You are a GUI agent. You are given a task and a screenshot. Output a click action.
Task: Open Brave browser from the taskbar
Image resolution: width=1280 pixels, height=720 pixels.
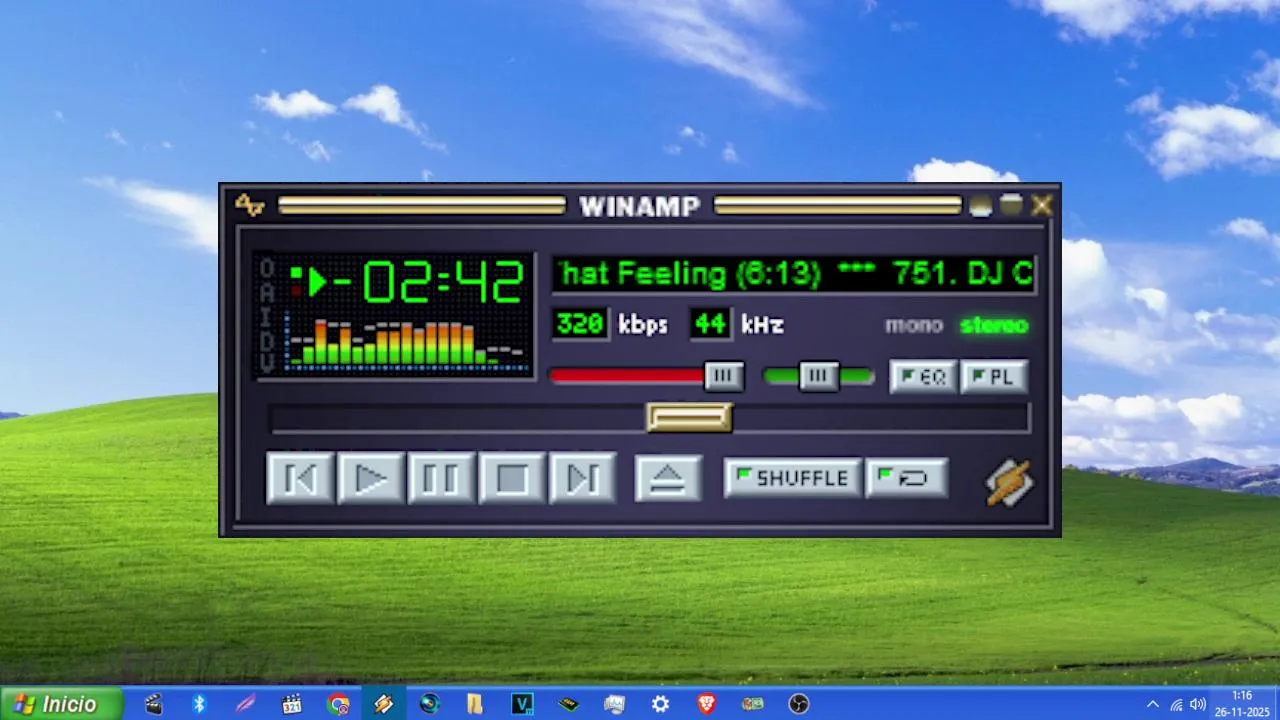[706, 704]
